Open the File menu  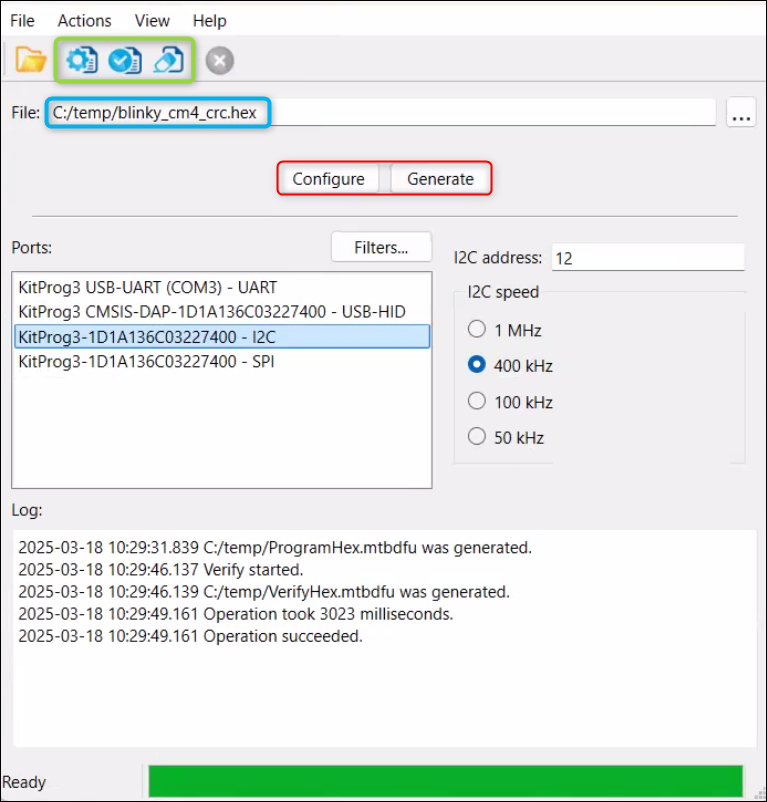(x=22, y=20)
